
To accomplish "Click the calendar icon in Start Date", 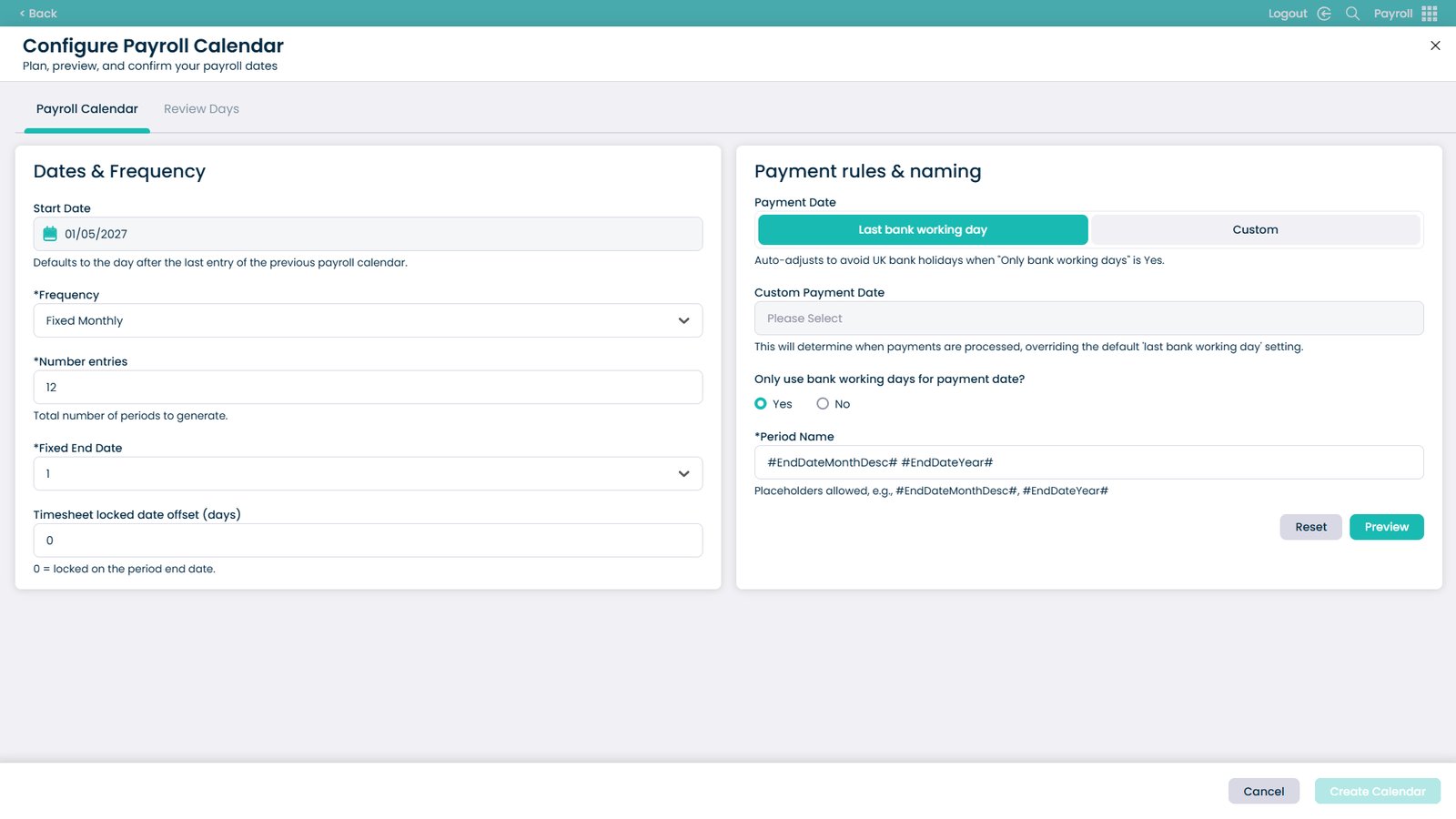I will (x=50, y=234).
